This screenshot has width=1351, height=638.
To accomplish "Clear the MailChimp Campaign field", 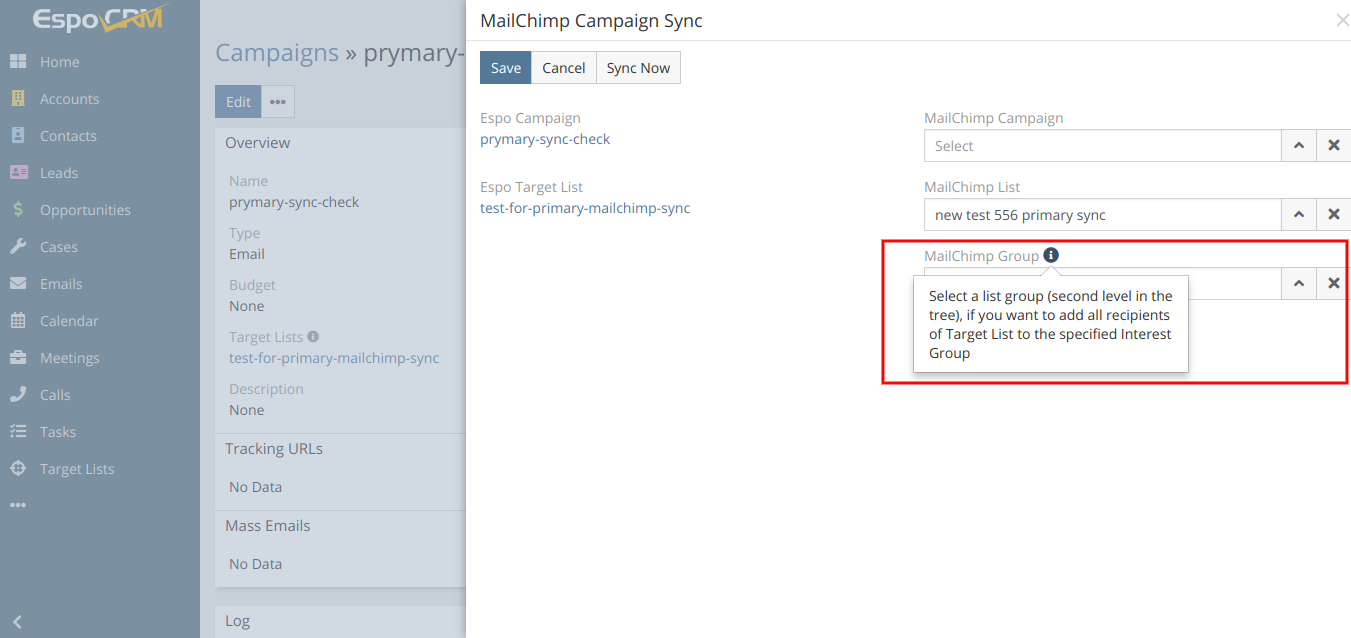I will point(1333,146).
